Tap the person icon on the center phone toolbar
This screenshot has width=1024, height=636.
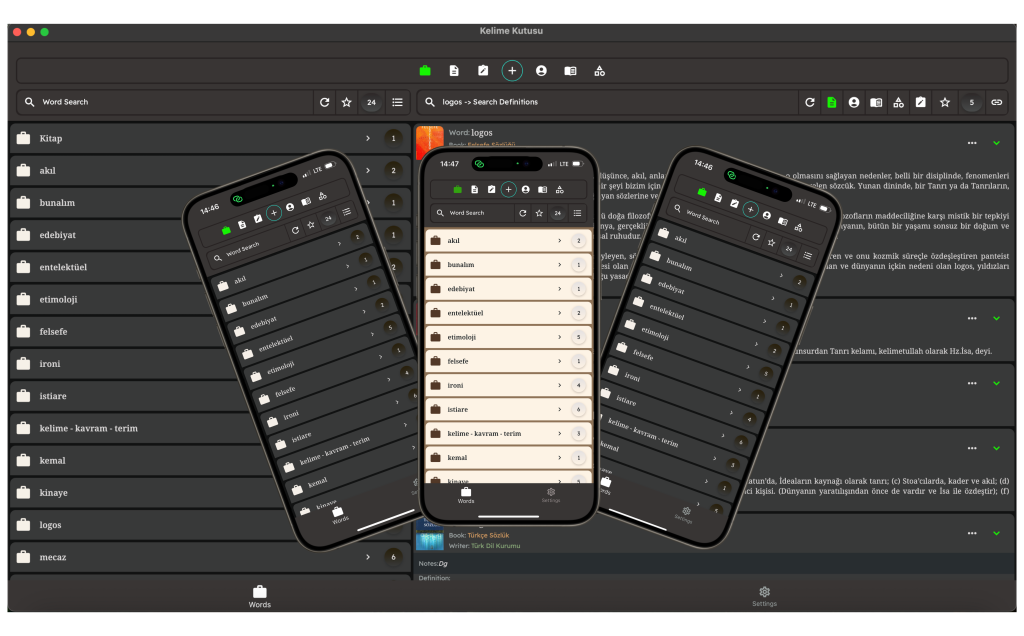(x=526, y=189)
